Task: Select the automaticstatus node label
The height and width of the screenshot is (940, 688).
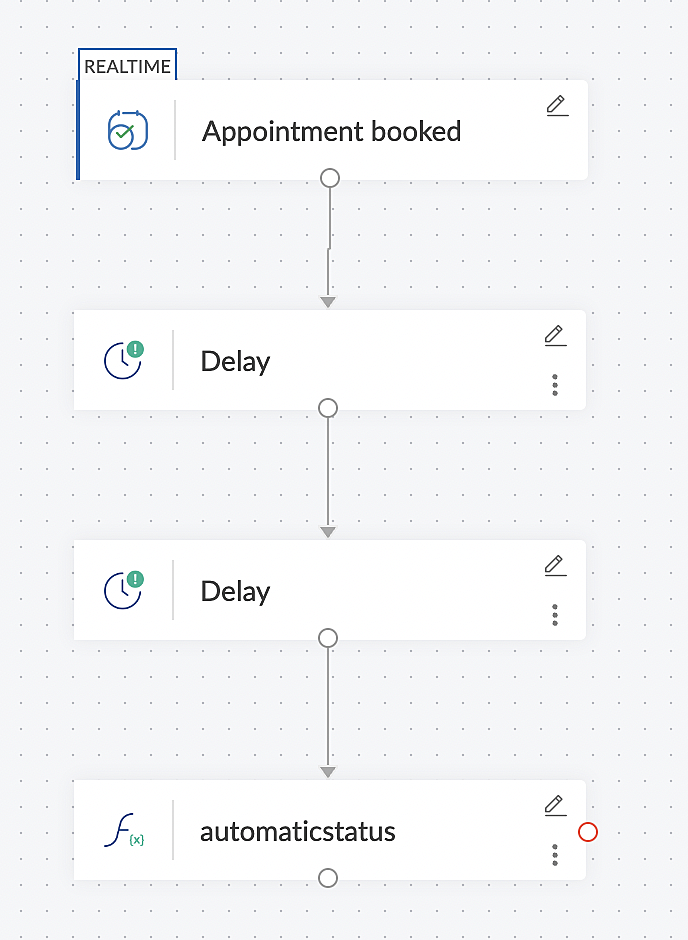Action: (298, 831)
